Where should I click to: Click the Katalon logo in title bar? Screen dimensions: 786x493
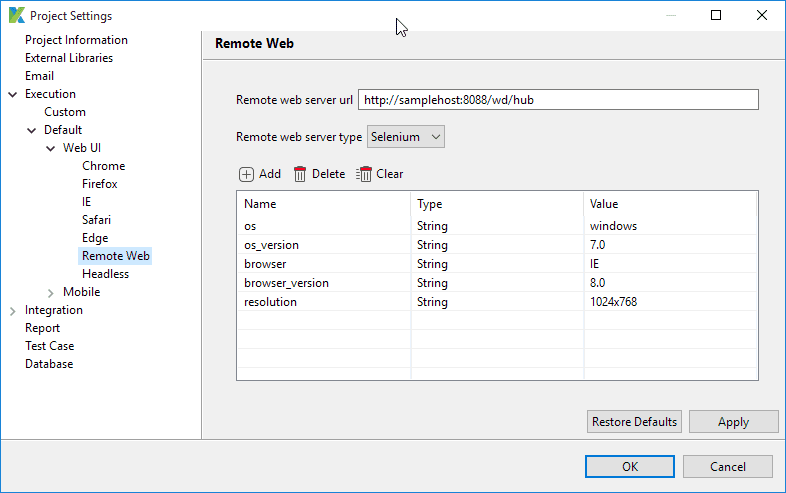(16, 16)
